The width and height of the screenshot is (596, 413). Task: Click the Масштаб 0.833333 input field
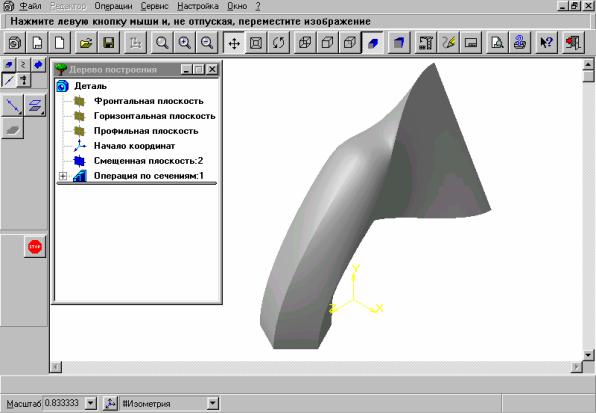pyautogui.click(x=63, y=403)
